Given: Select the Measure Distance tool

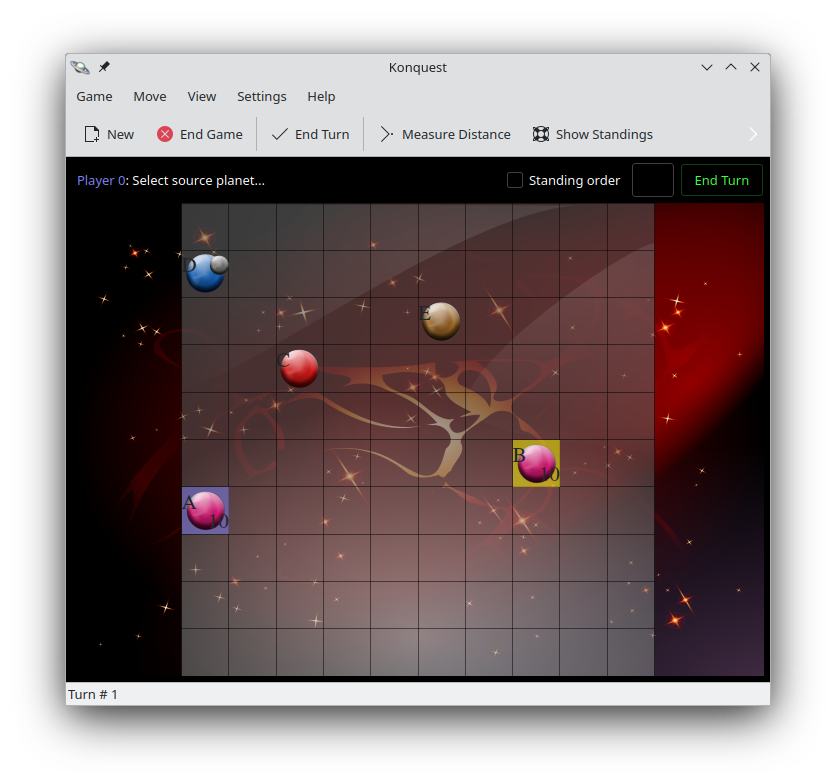Looking at the screenshot, I should 387,134.
